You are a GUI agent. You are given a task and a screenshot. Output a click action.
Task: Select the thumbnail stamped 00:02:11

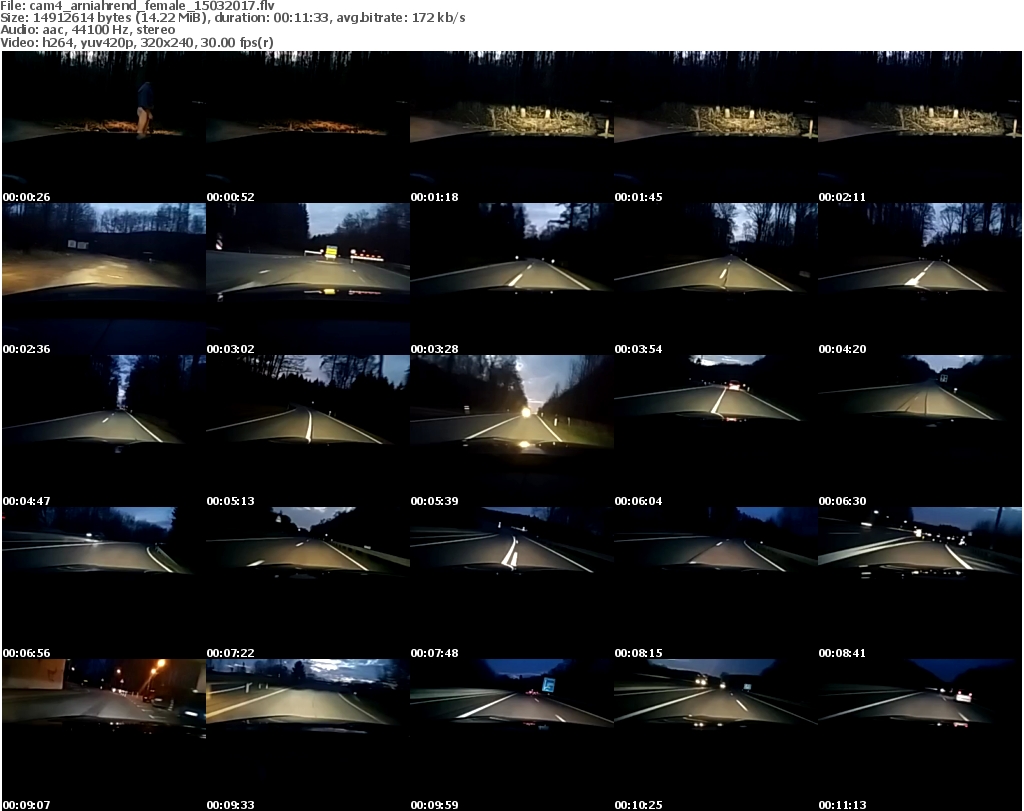coord(920,127)
